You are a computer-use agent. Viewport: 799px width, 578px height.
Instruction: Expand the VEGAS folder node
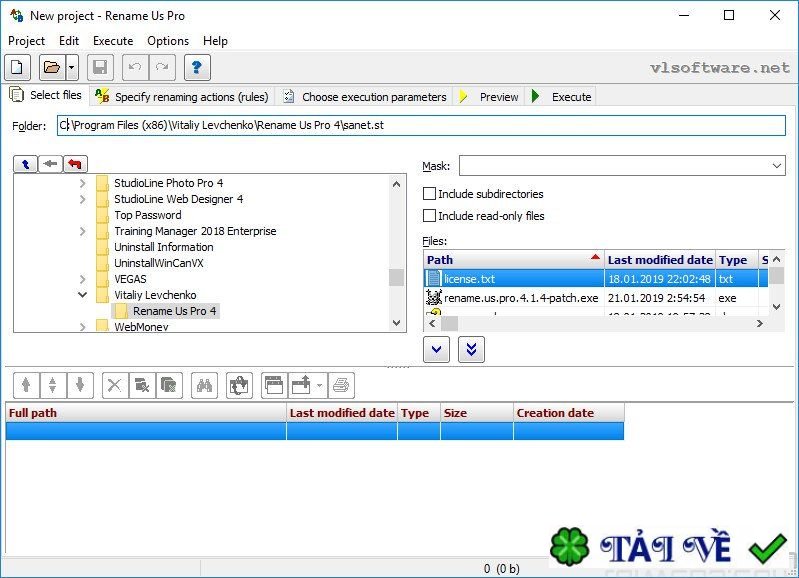click(x=83, y=279)
